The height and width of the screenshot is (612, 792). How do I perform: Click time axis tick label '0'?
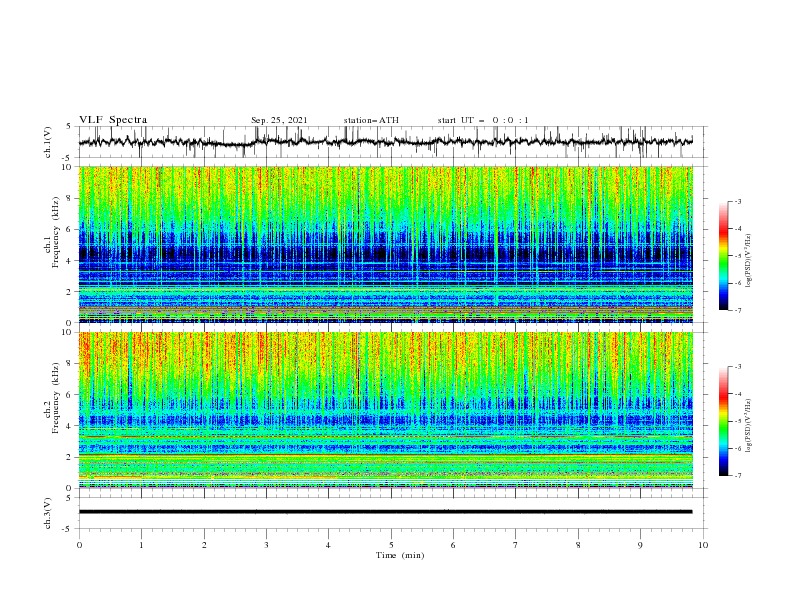79,545
